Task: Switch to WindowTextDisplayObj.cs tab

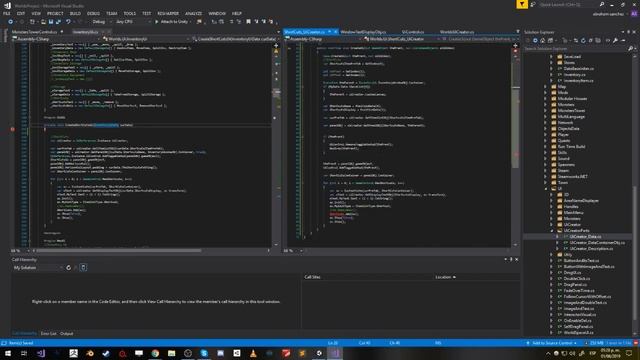Action: pos(363,32)
